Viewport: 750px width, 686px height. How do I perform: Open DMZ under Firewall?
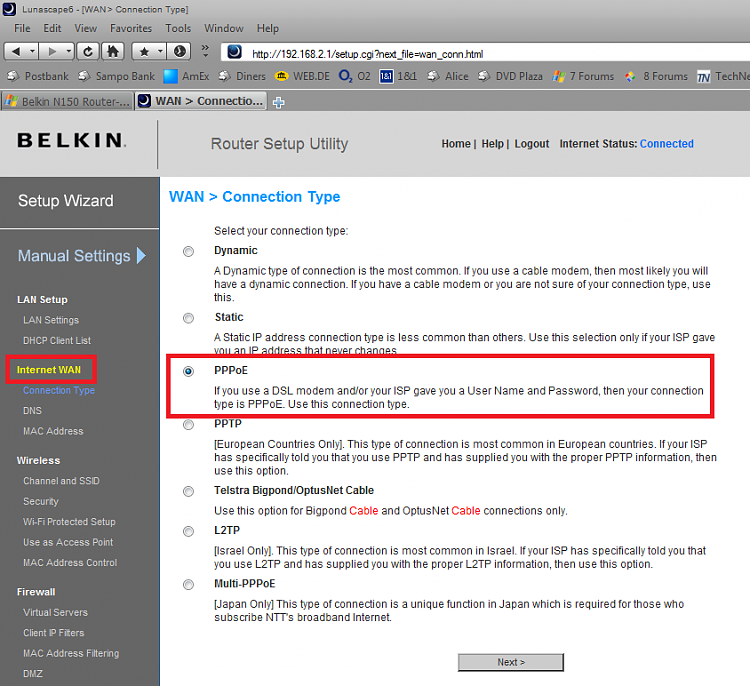(x=33, y=674)
